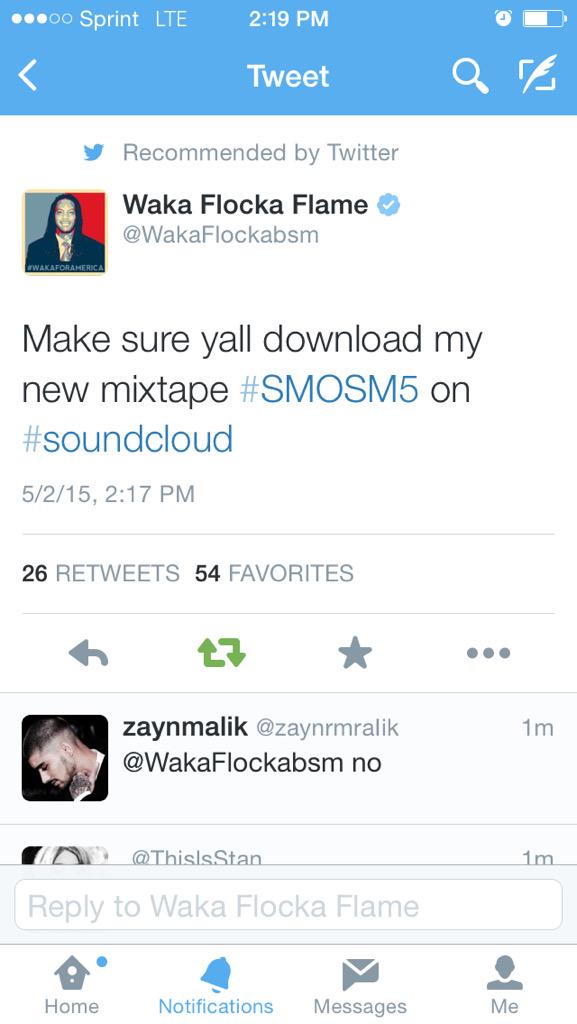Open the Home tab
The image size is (577, 1024).
(x=72, y=985)
